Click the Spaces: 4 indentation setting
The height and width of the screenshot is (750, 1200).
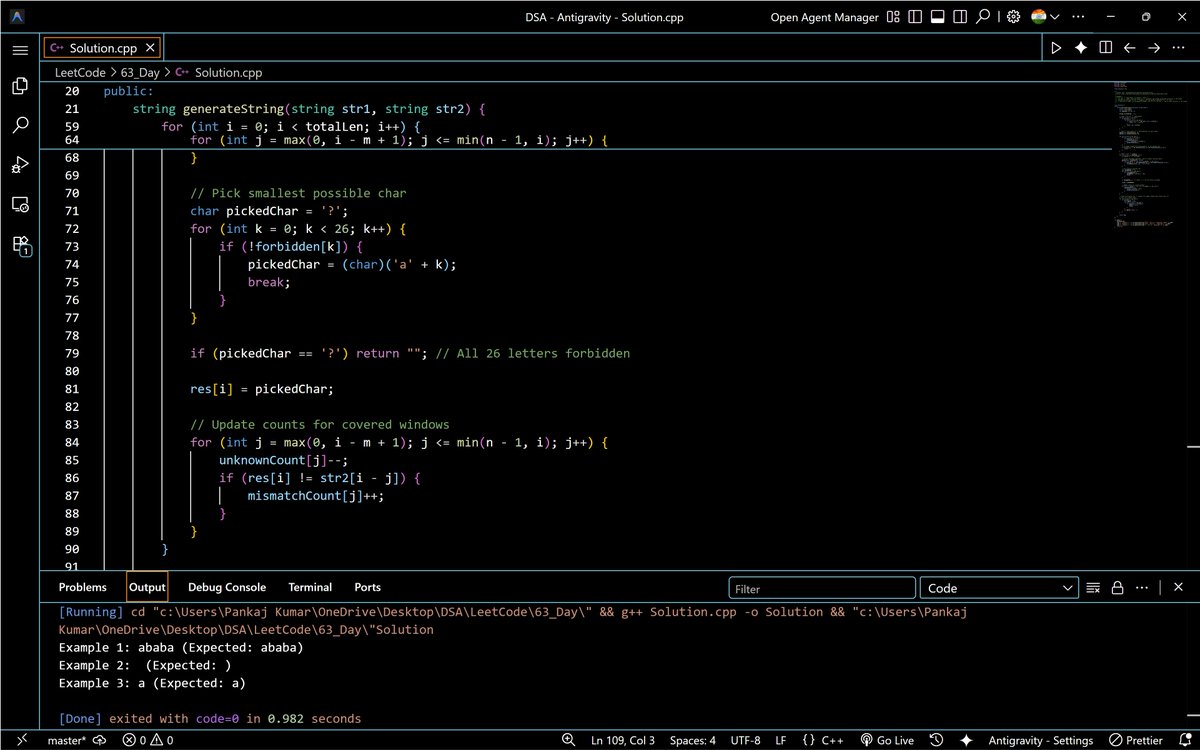(x=693, y=741)
